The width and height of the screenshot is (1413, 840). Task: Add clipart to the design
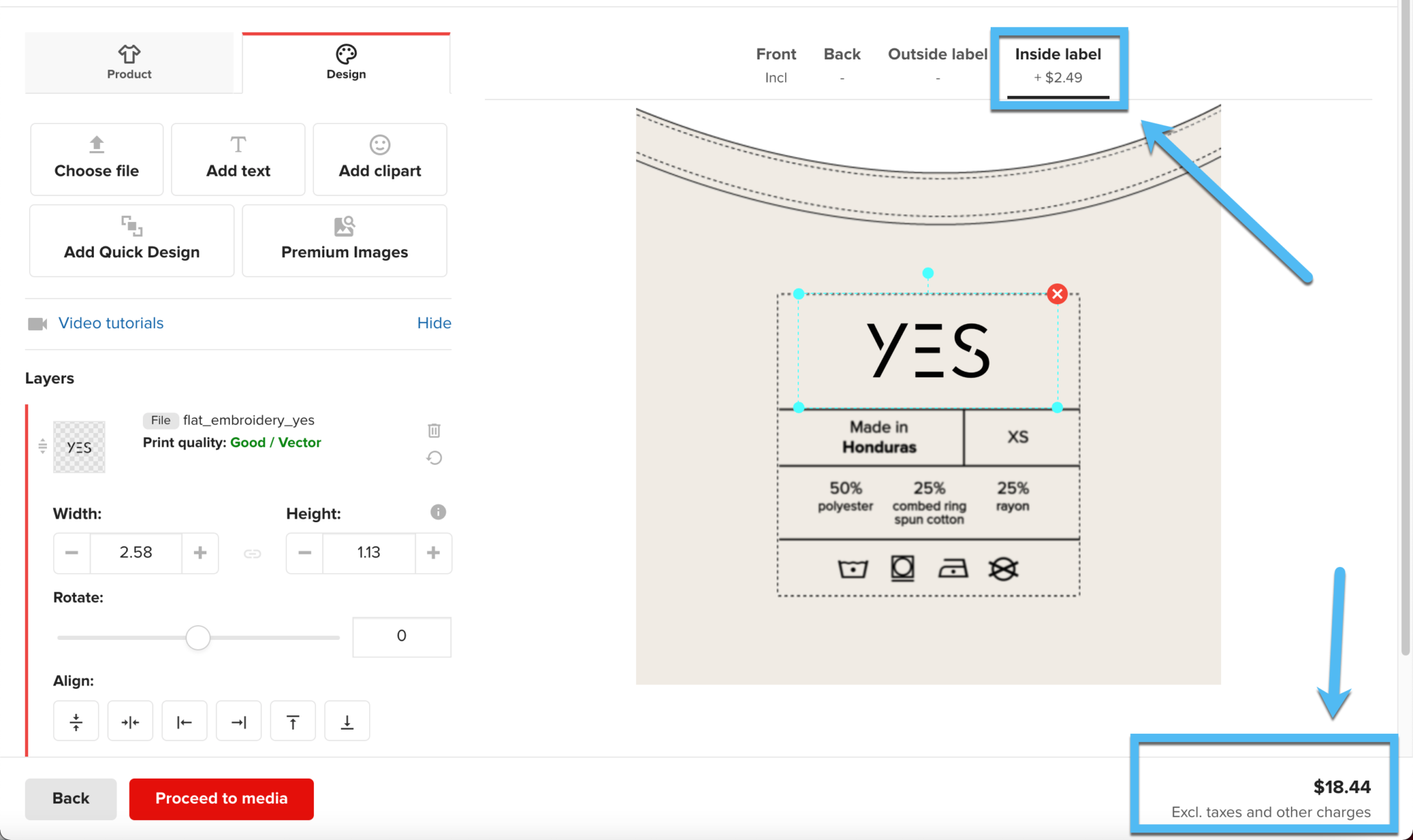coord(379,158)
